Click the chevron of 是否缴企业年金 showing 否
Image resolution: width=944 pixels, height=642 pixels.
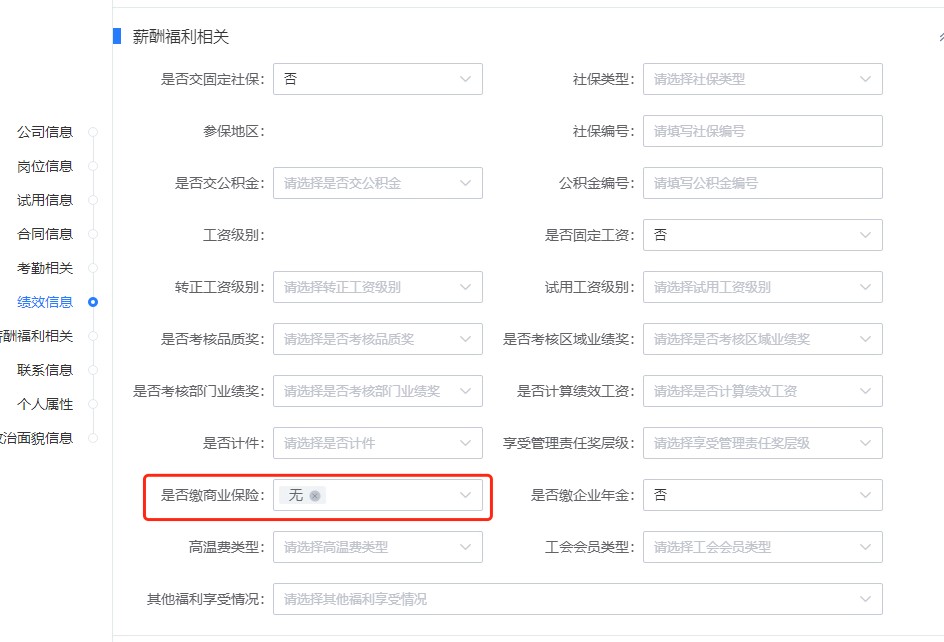866,494
